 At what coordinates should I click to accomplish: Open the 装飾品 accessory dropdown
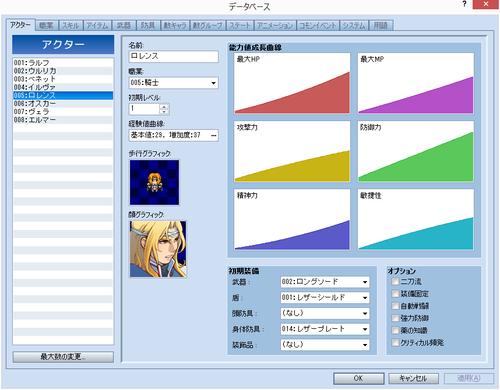(x=325, y=345)
